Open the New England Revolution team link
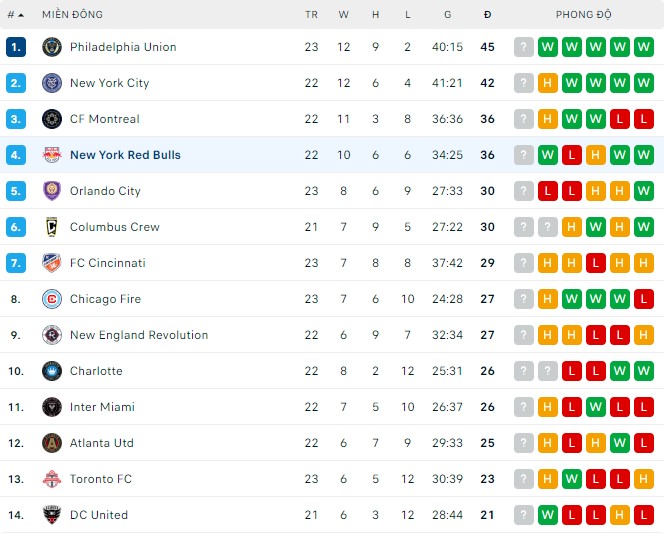 tap(139, 335)
